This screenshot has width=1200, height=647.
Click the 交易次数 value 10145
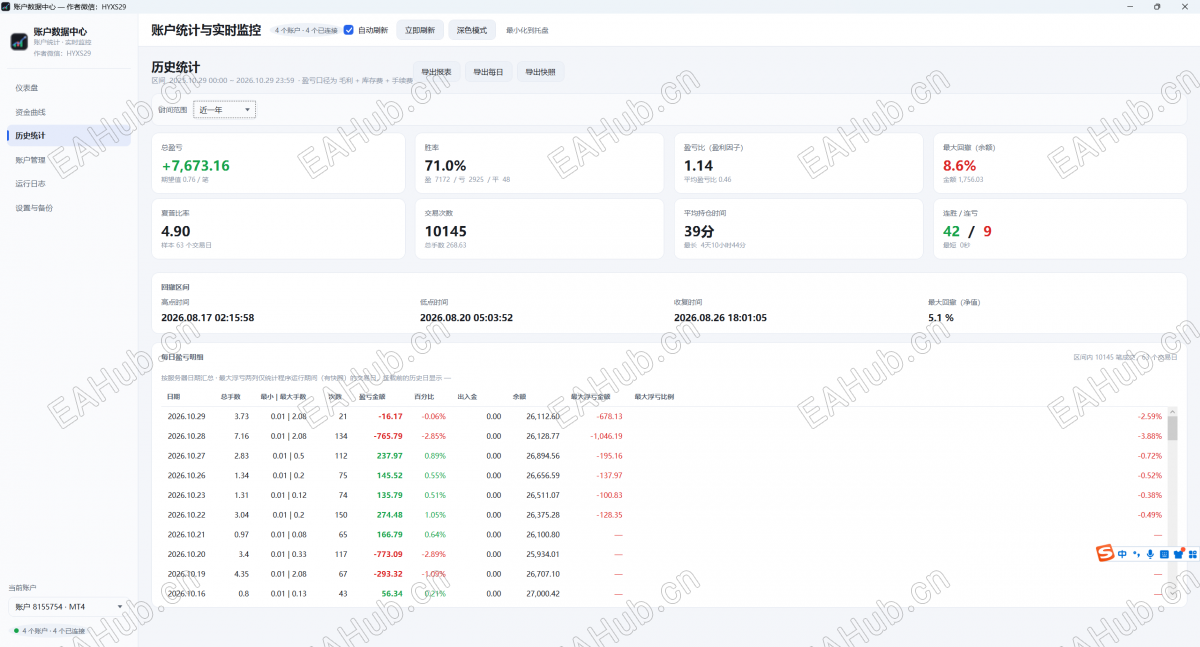[446, 231]
